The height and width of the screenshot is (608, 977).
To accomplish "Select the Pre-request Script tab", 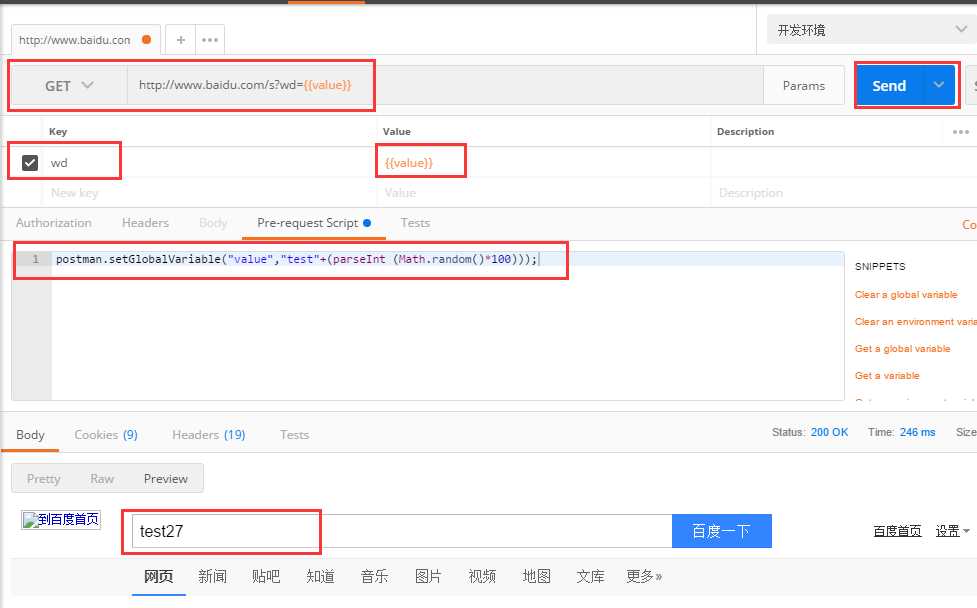I will click(313, 223).
